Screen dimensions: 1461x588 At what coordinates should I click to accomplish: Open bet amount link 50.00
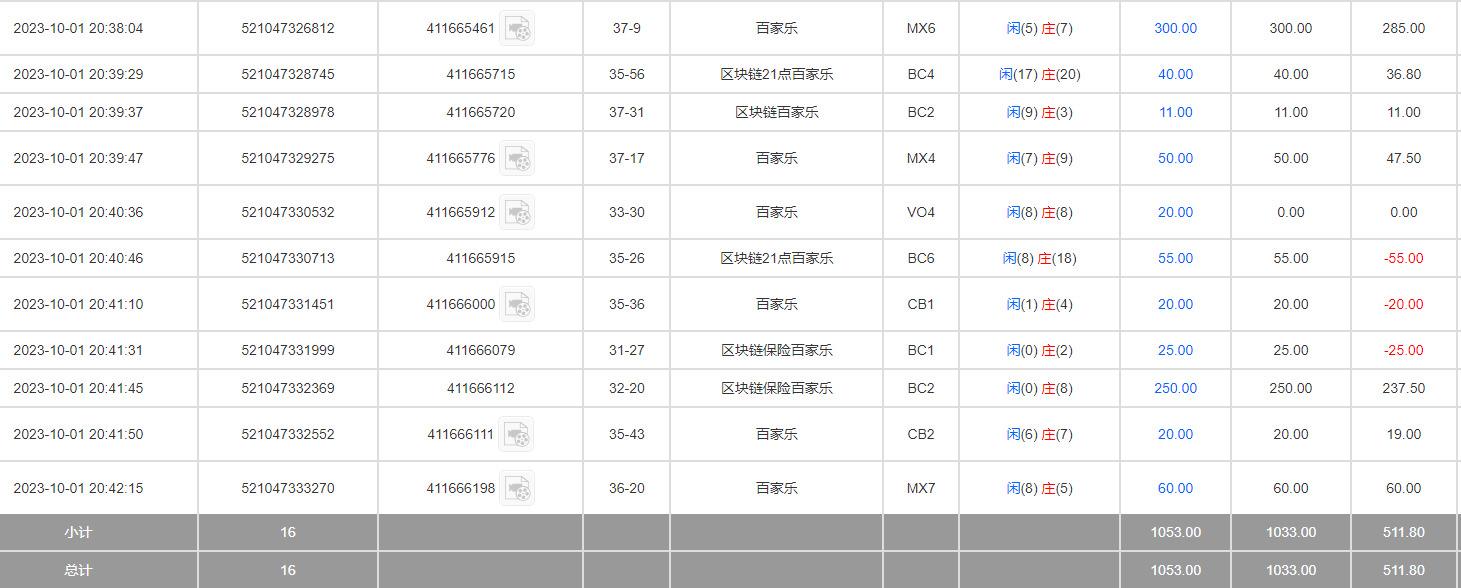click(x=1175, y=158)
